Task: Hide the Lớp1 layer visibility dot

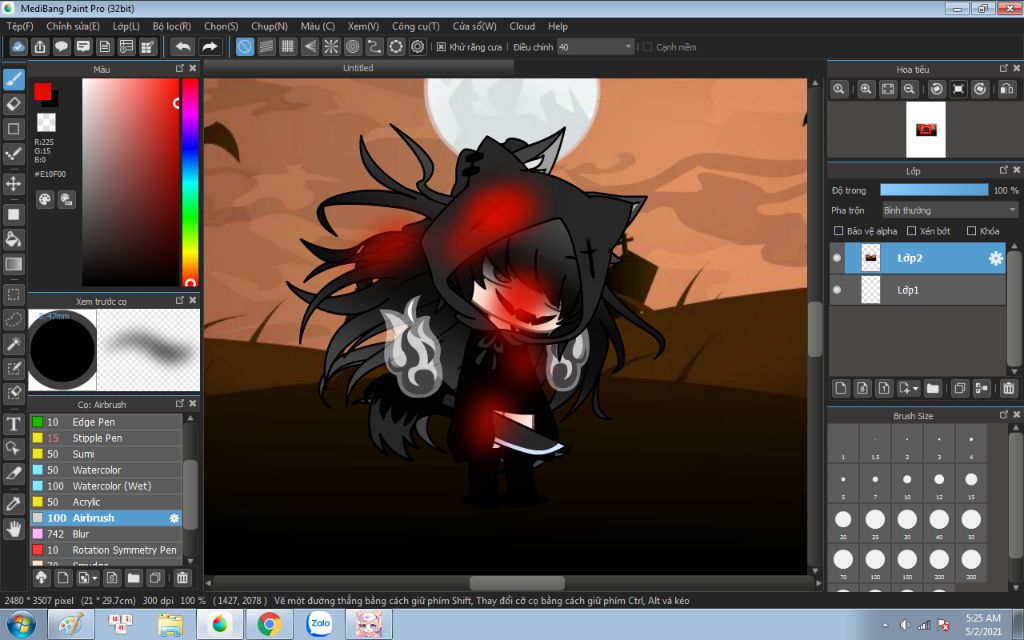Action: point(837,290)
